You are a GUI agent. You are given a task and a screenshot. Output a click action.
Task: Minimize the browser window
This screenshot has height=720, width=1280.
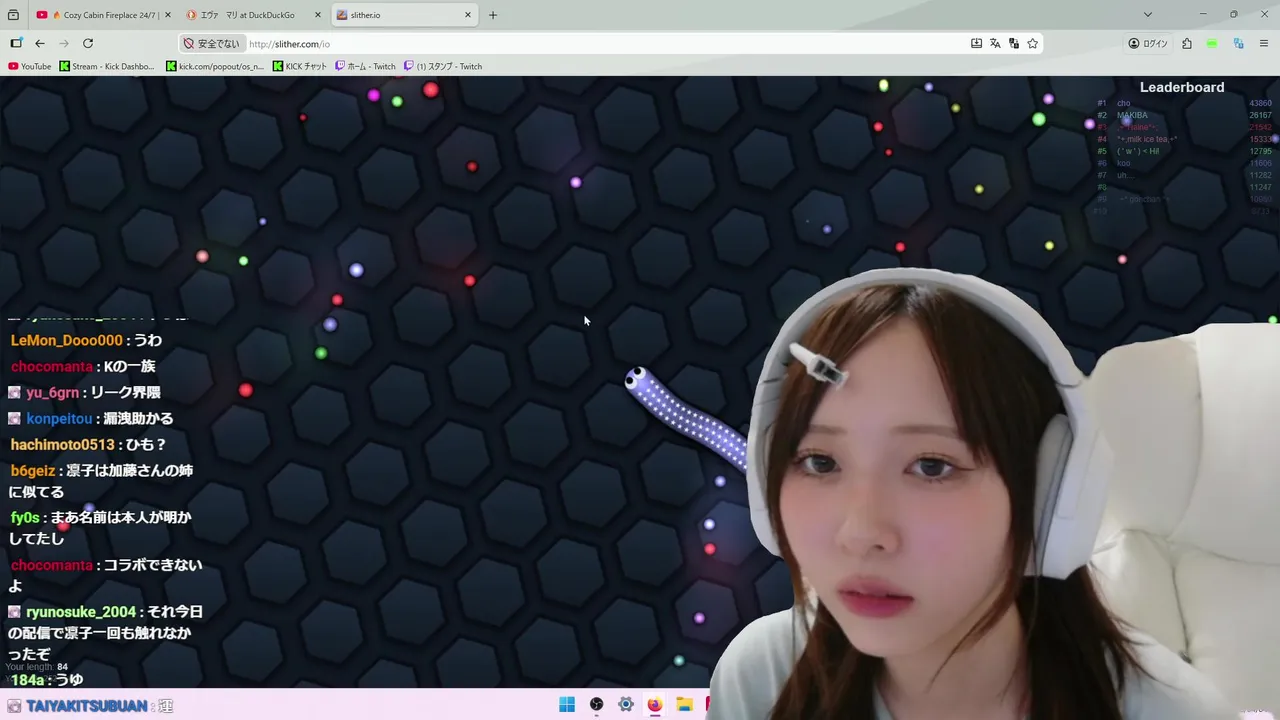pyautogui.click(x=1203, y=14)
